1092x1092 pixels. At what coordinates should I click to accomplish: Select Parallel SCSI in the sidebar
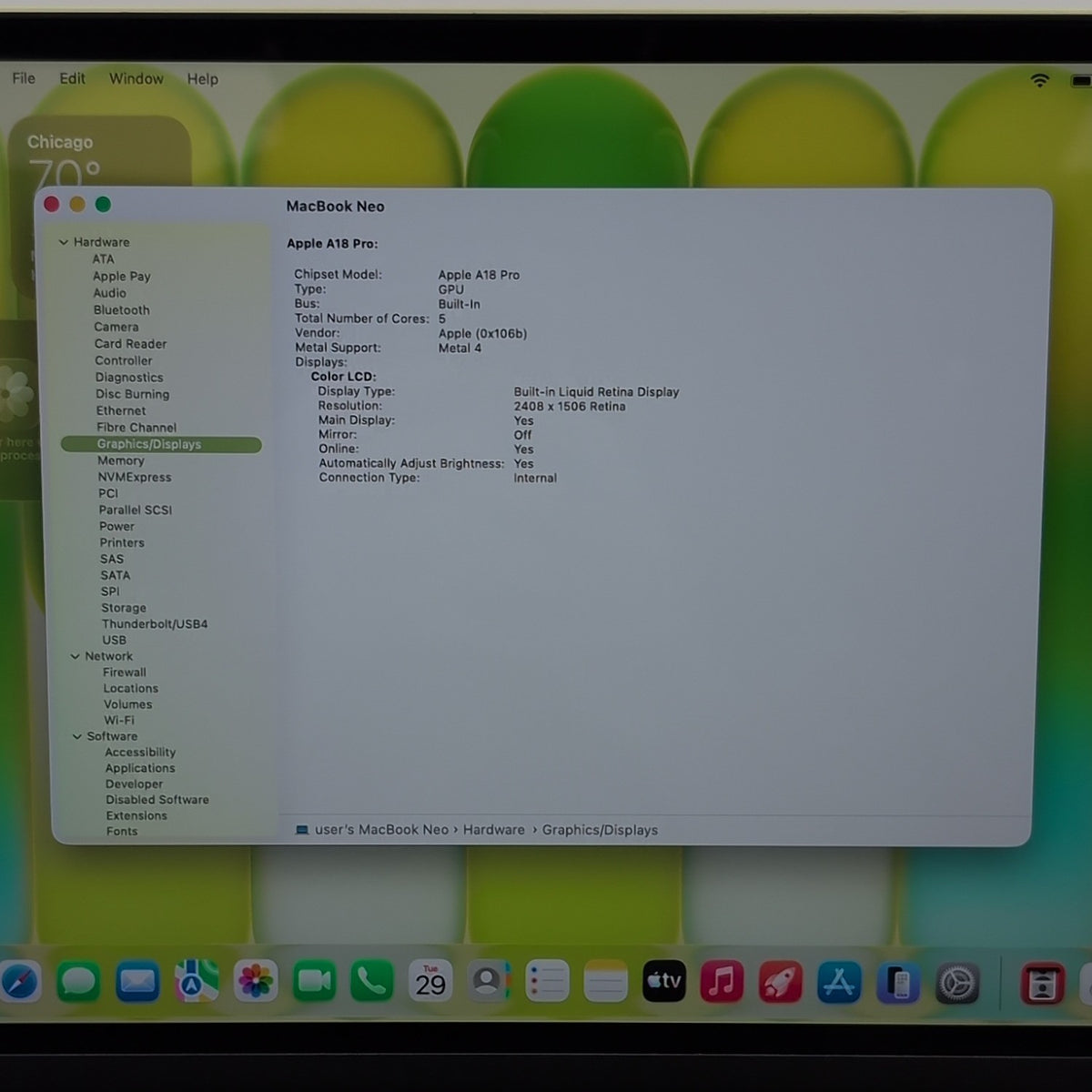tap(135, 511)
